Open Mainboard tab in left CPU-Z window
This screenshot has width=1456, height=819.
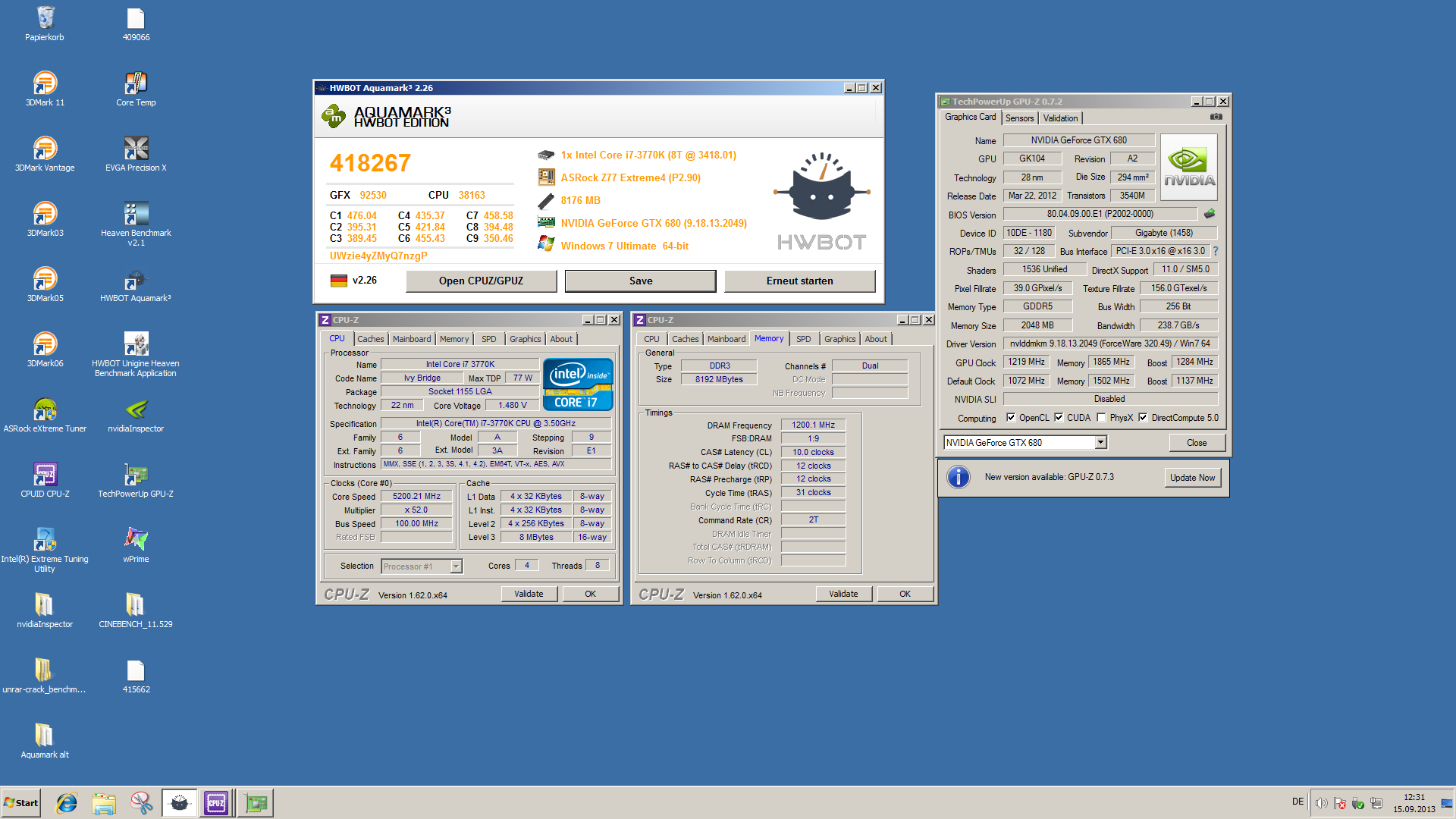[412, 339]
